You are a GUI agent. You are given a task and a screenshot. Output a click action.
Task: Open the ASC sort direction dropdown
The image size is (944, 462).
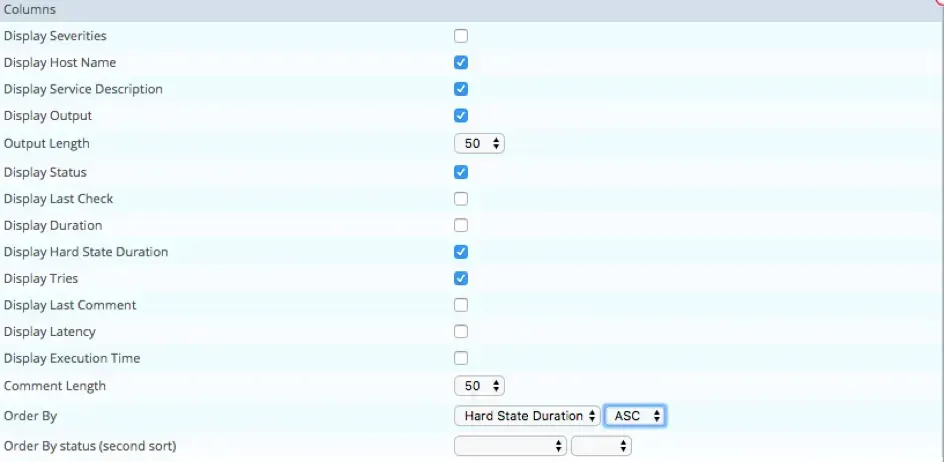pyautogui.click(x=635, y=416)
